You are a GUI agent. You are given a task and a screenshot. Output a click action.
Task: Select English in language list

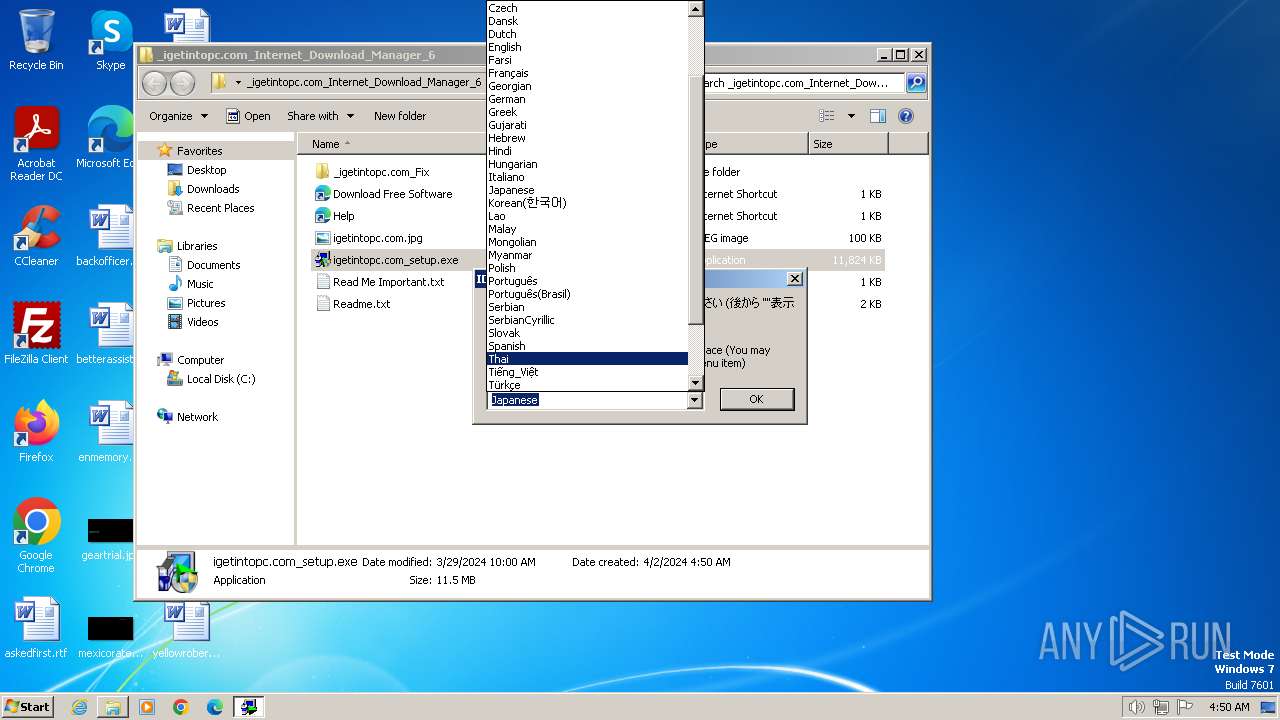pos(588,47)
